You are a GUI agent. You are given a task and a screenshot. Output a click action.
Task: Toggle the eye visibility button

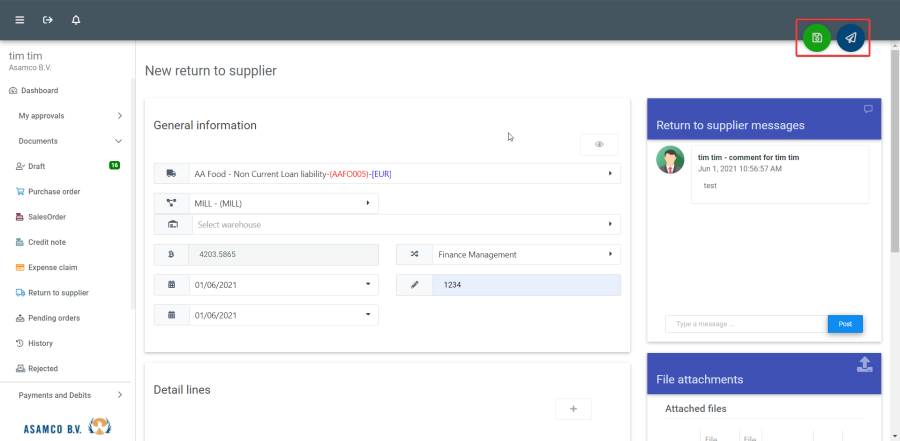coord(599,145)
